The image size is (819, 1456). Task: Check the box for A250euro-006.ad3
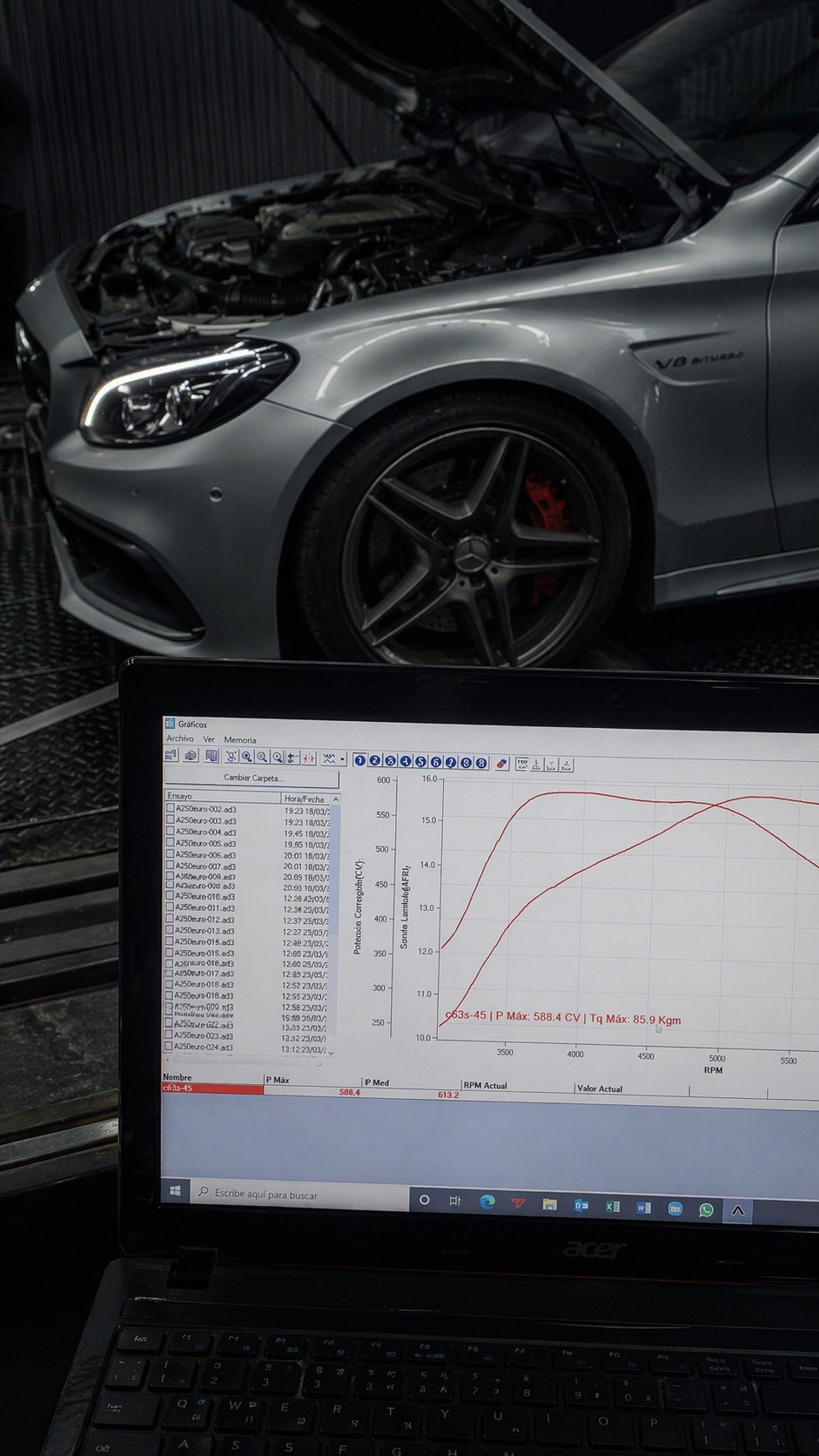coord(171,854)
